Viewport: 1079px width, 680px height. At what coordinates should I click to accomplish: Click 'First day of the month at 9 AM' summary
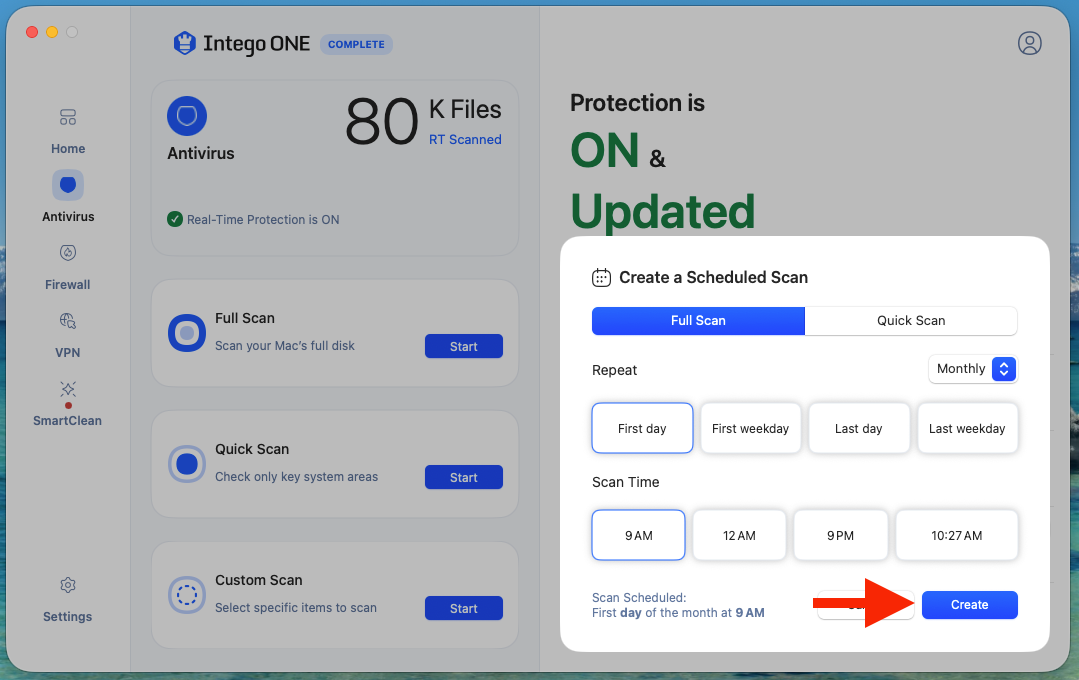click(x=678, y=613)
